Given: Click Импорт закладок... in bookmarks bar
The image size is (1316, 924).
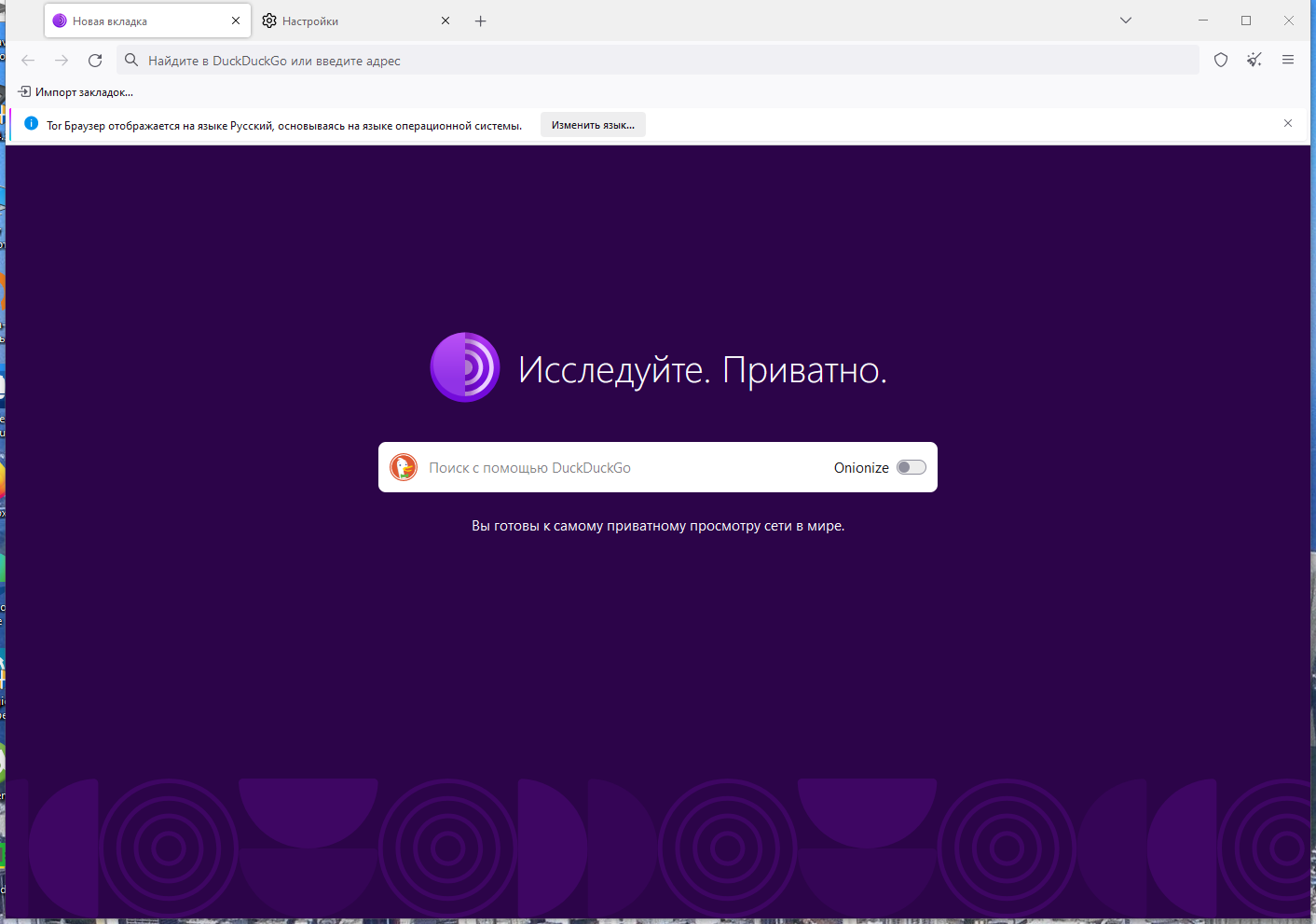Looking at the screenshot, I should [75, 92].
